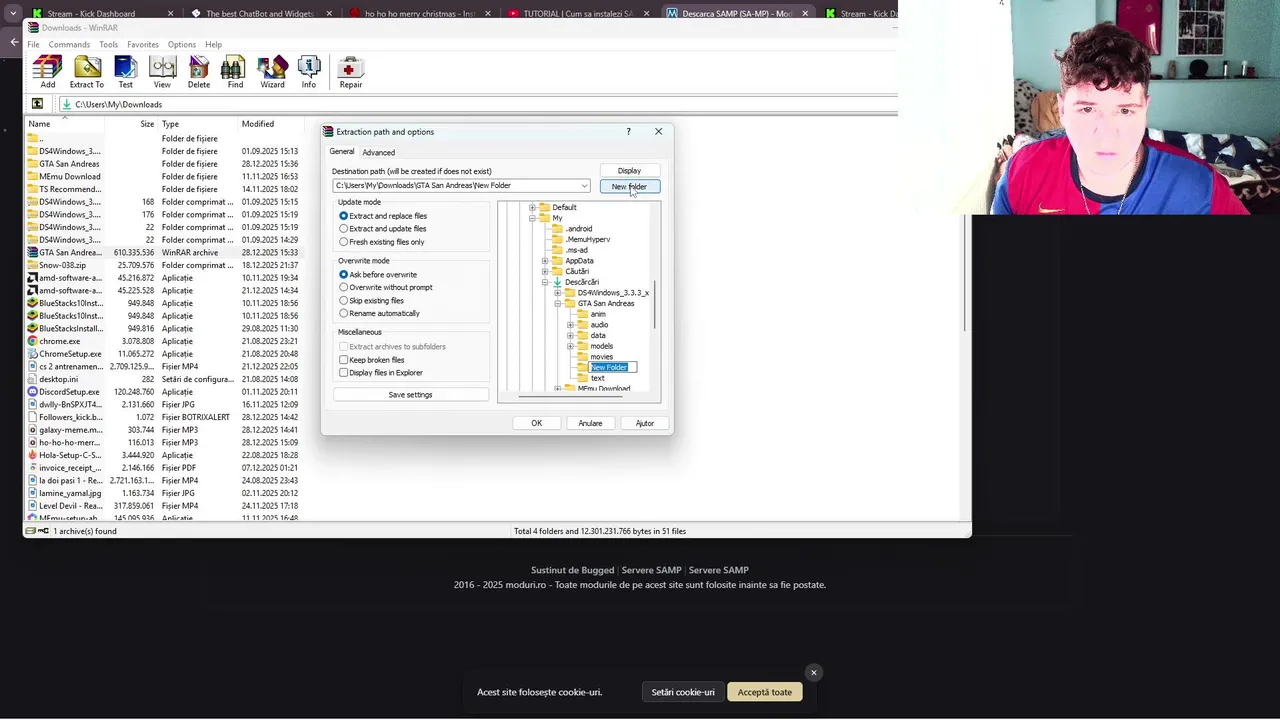Click the Descărcări green download arrow icon

557,282
